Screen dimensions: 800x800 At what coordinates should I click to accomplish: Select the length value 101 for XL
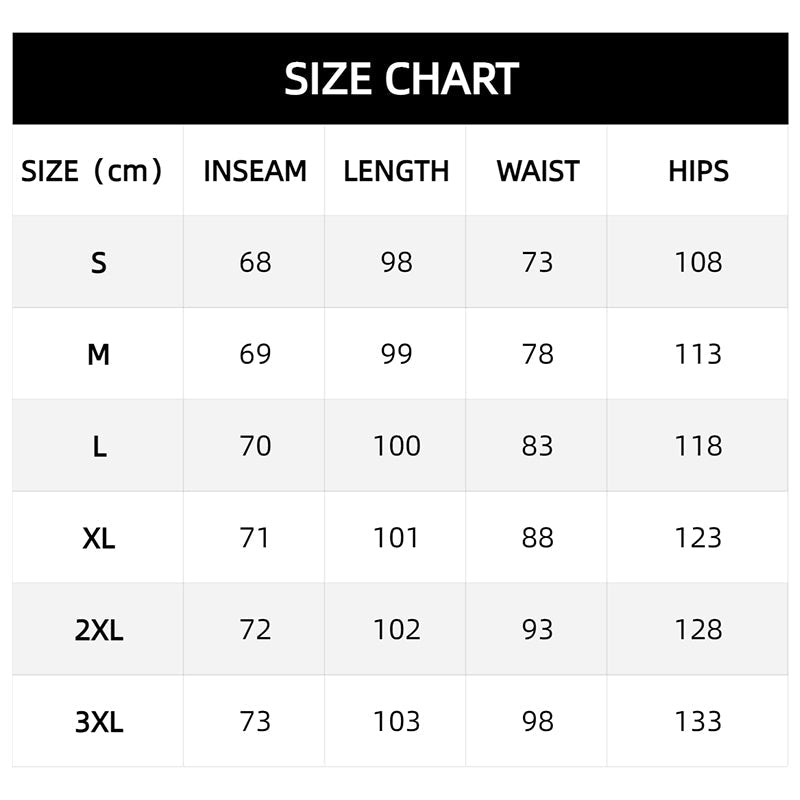coord(396,538)
